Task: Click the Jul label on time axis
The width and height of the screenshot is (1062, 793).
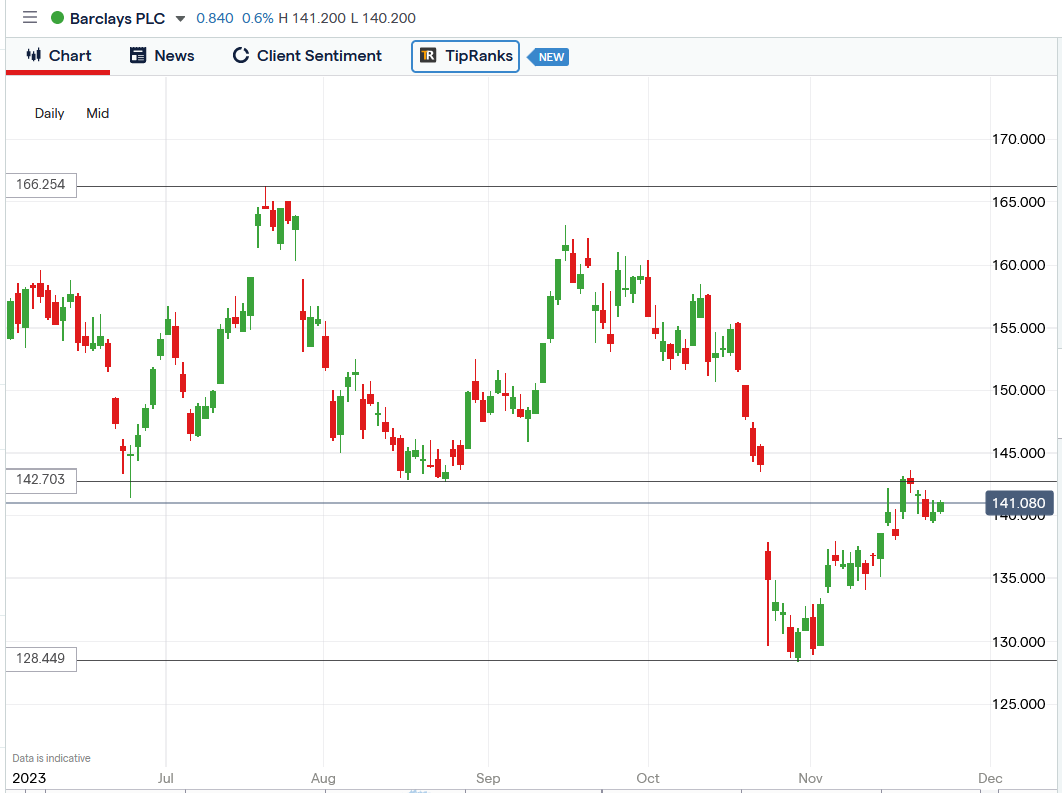Action: point(165,778)
